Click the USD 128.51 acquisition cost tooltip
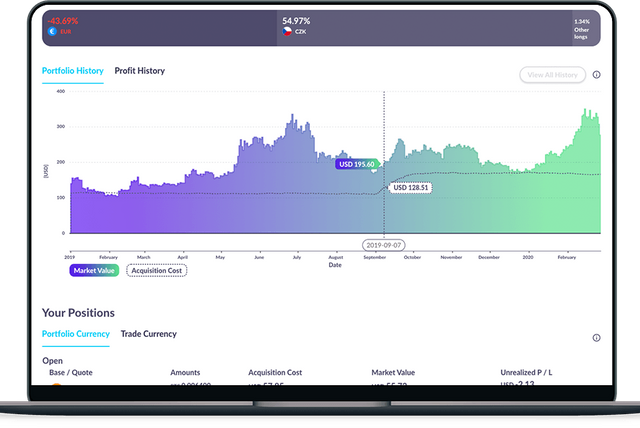Screen dimensions: 640x428 click(411, 188)
